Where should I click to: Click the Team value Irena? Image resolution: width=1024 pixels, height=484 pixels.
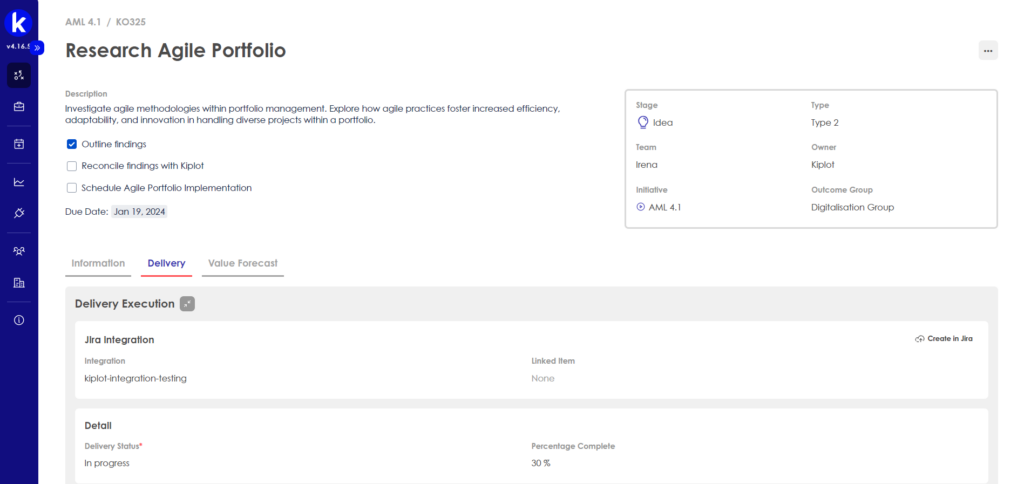tap(647, 165)
